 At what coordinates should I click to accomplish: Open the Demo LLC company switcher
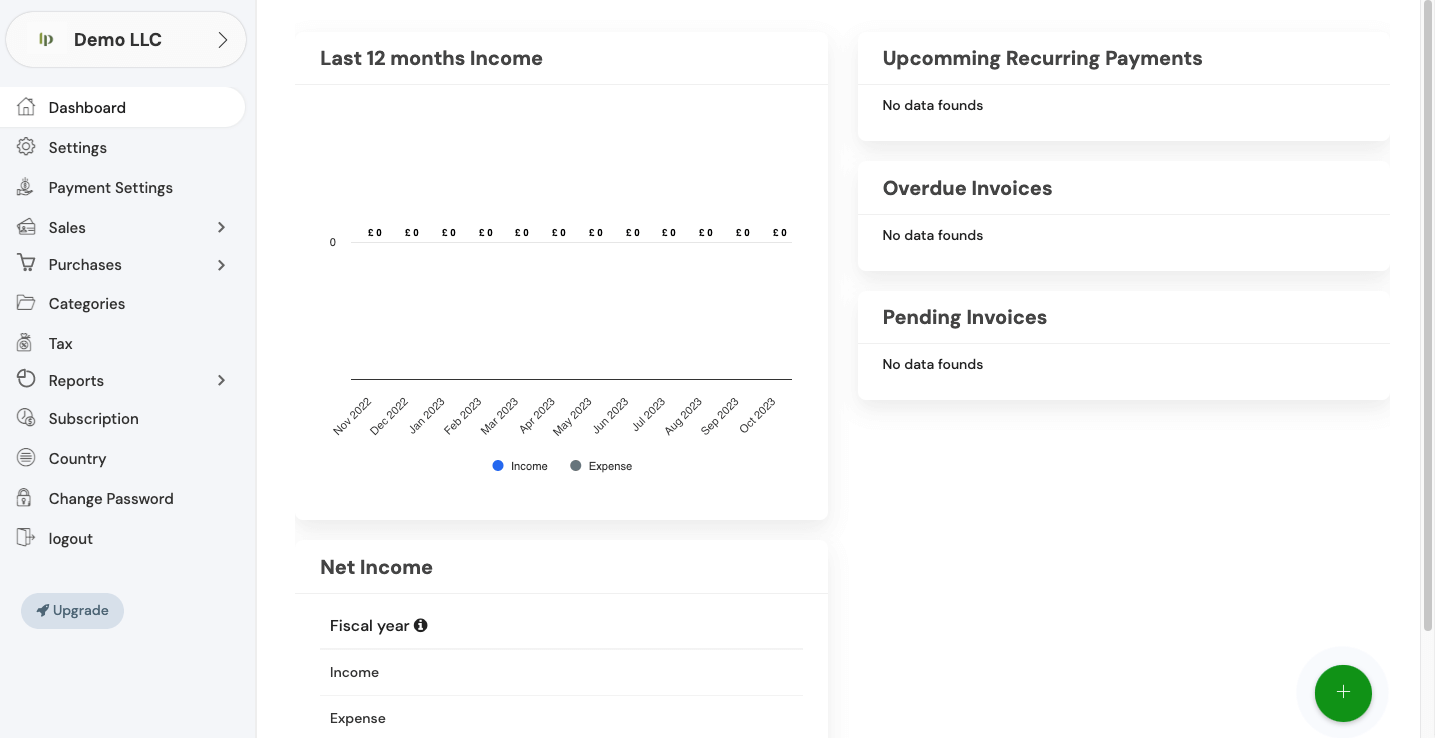pos(126,40)
